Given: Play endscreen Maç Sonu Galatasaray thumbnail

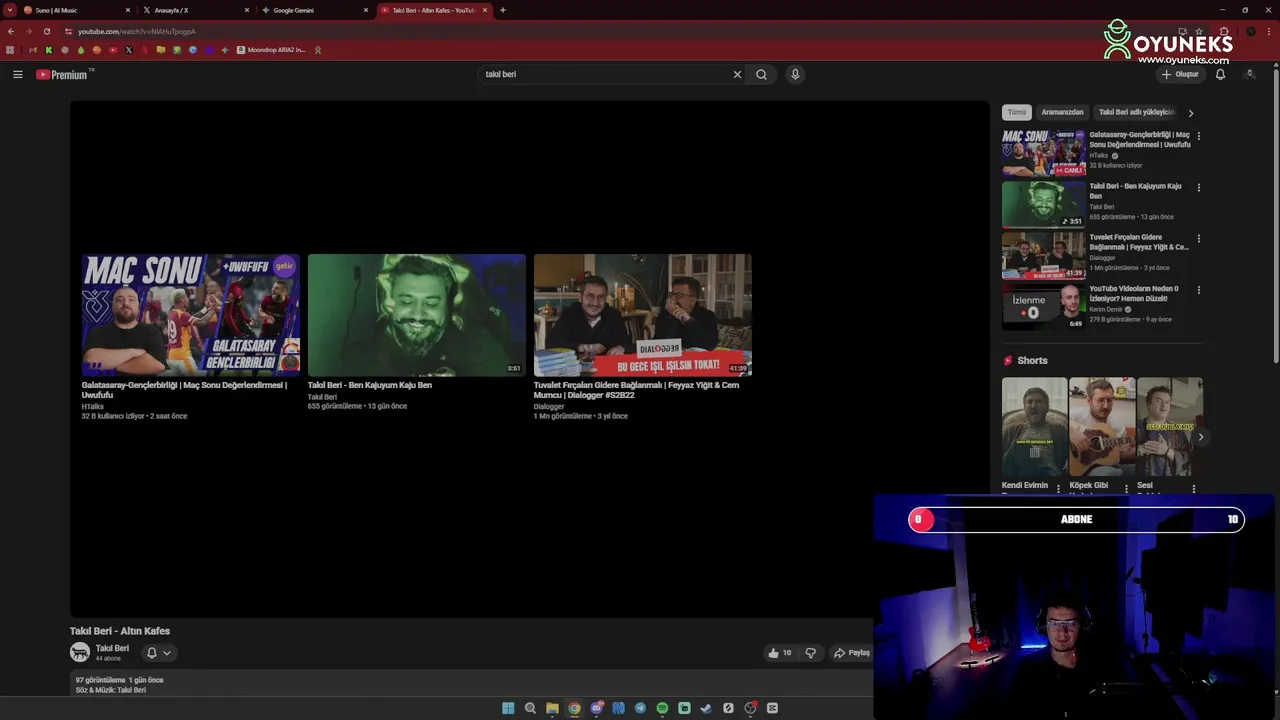Looking at the screenshot, I should coord(190,315).
